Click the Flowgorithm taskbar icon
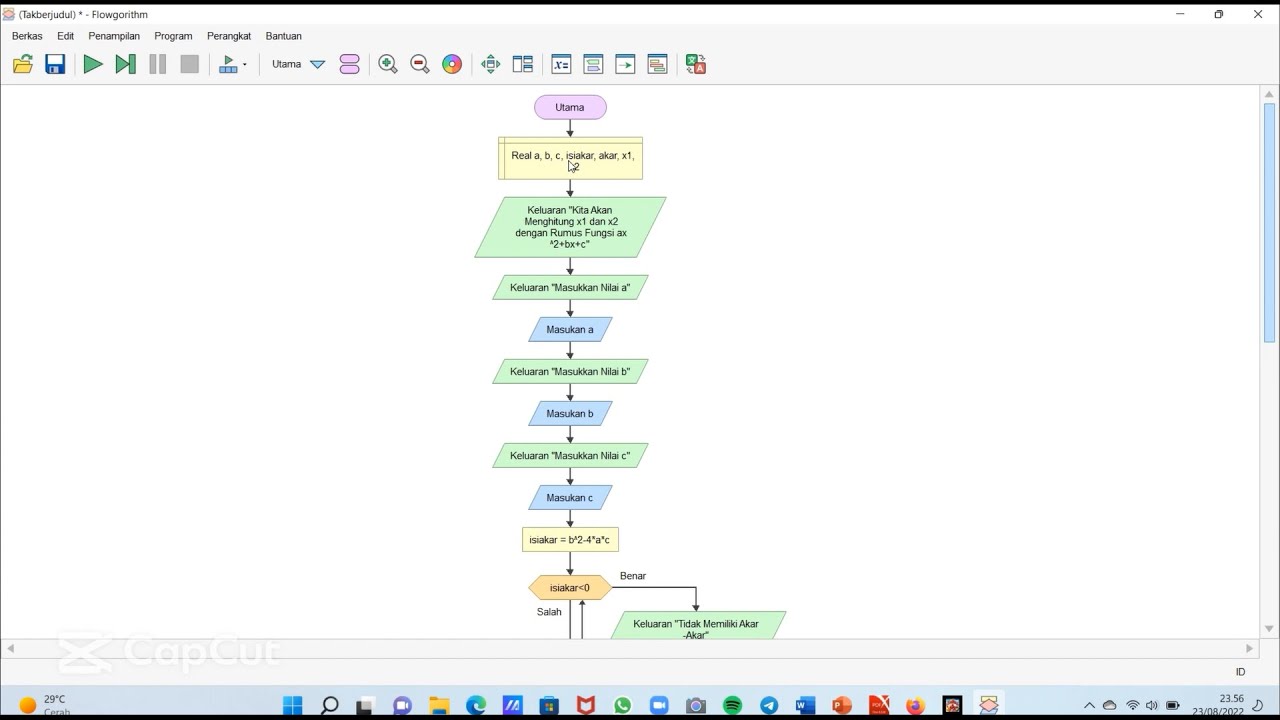The image size is (1280, 720). [989, 706]
